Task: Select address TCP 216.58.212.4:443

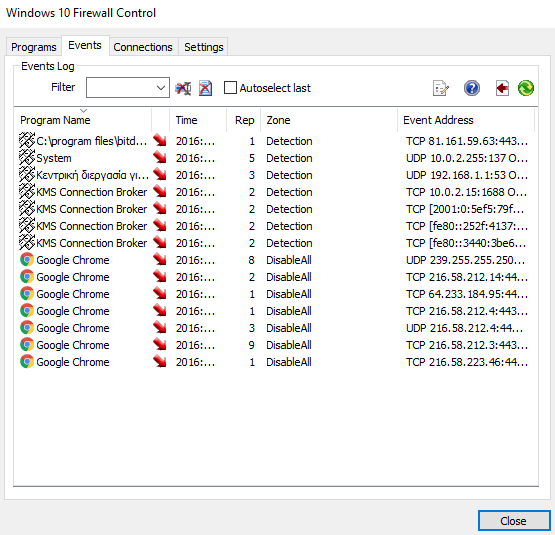Action: [x=467, y=311]
